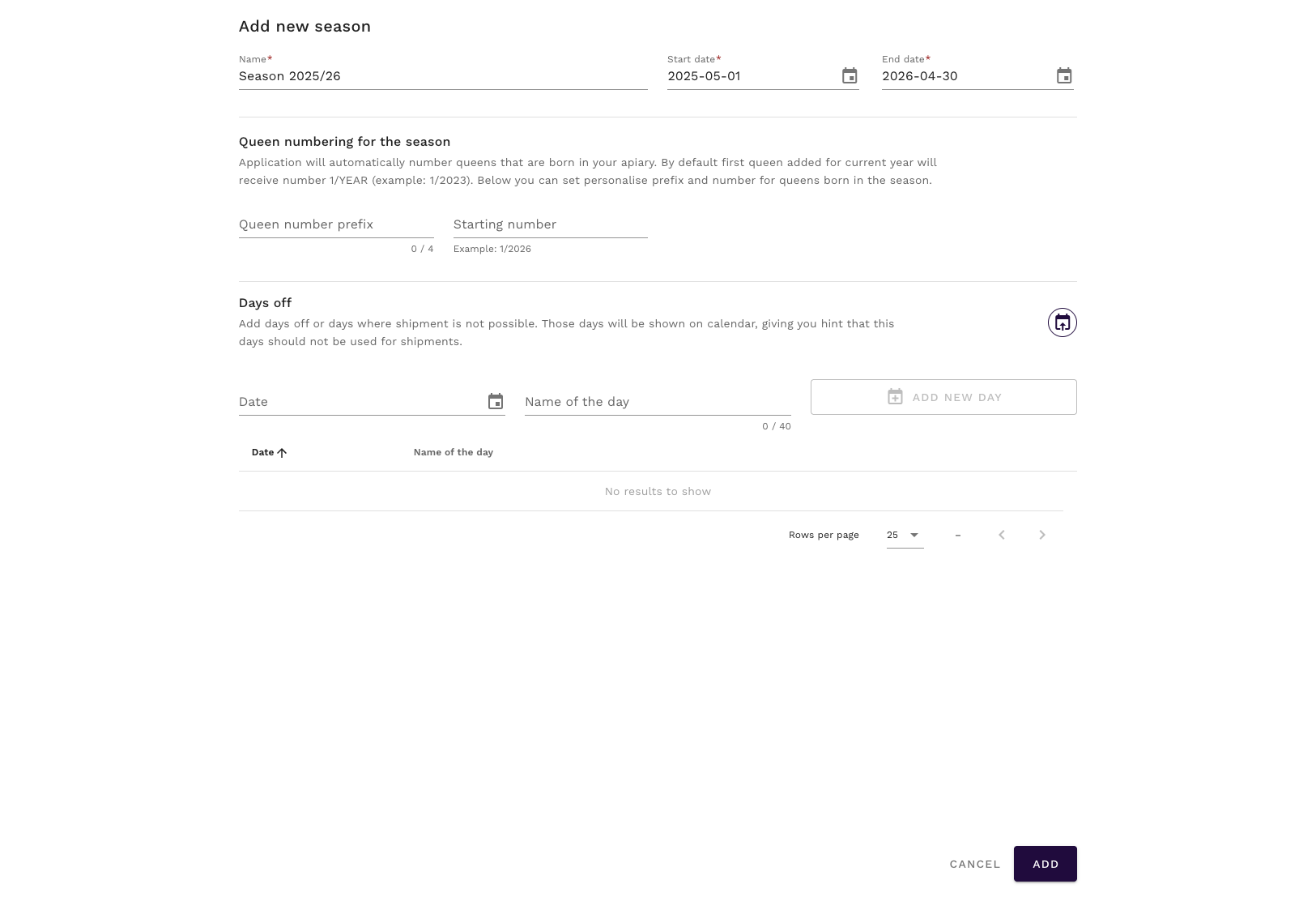The image size is (1316, 901).
Task: Open the End date calendar picker
Action: [1064, 76]
